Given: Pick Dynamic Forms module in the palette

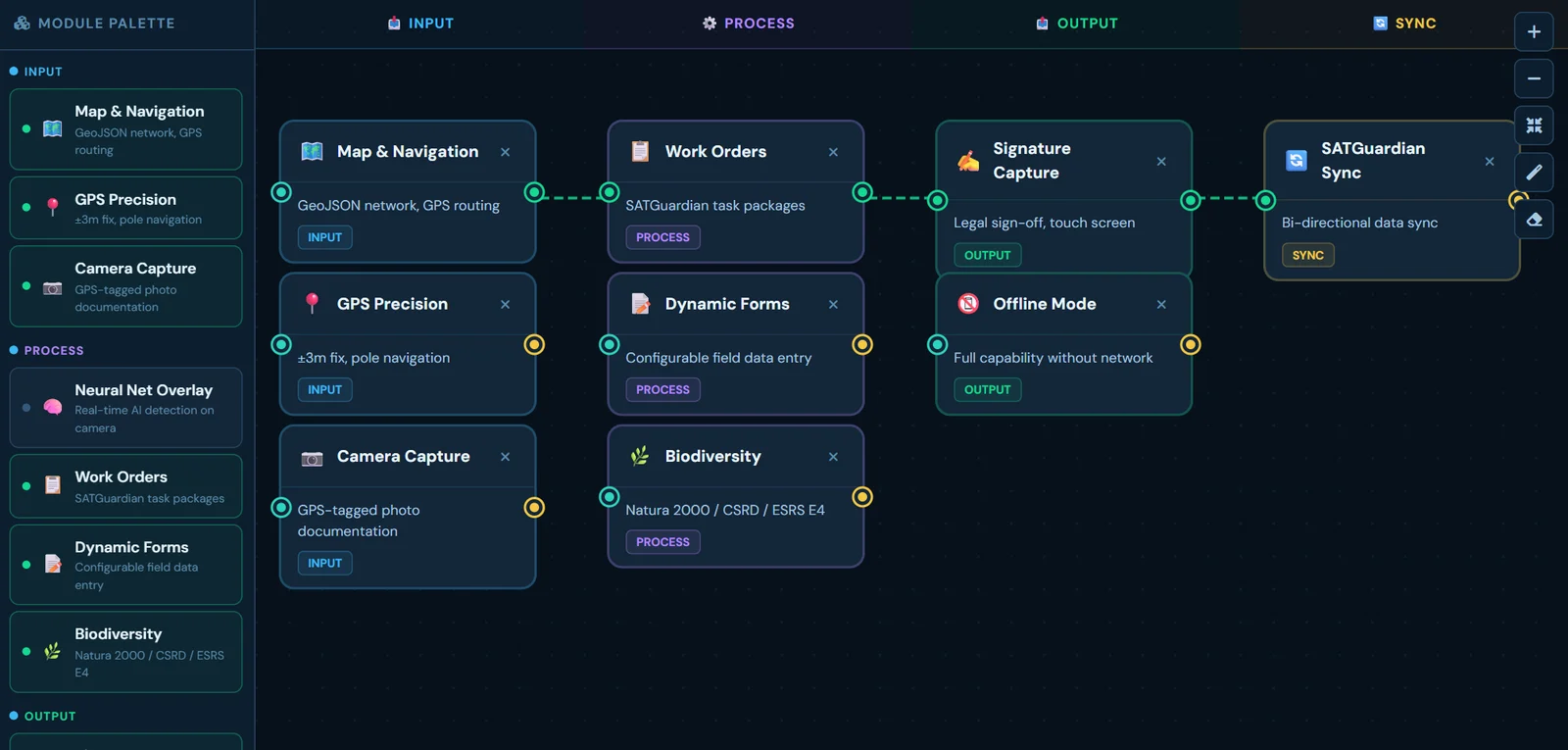Looking at the screenshot, I should (x=126, y=565).
